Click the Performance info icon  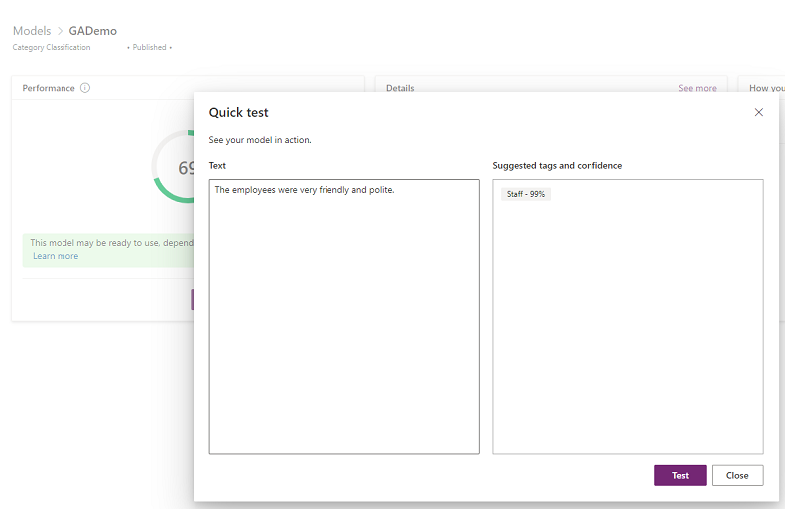(85, 88)
